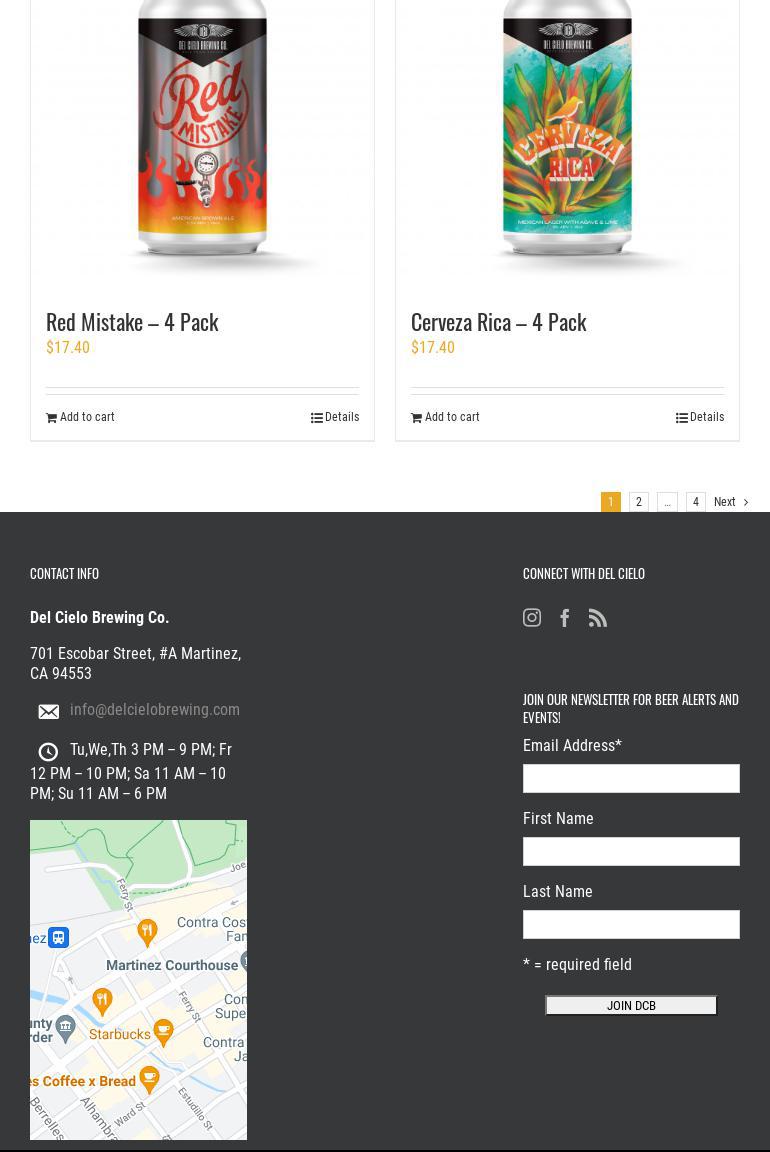Open the Facebook icon link

[x=565, y=618]
